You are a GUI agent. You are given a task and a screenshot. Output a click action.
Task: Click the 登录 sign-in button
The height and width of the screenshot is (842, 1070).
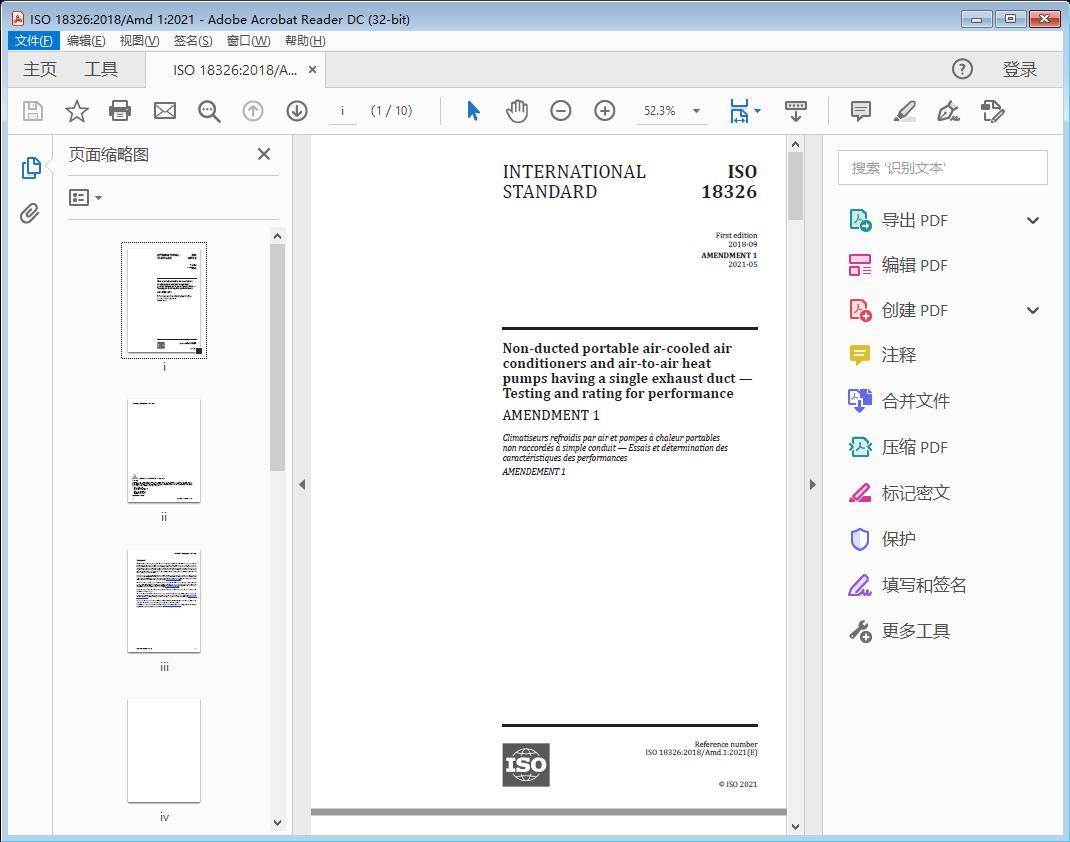[x=1019, y=69]
